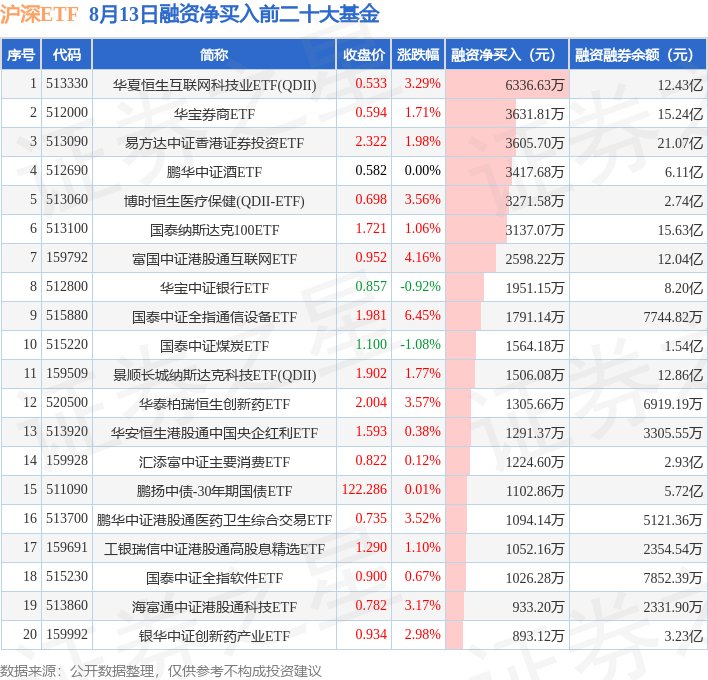Click balance value 21.07亿

point(680,143)
